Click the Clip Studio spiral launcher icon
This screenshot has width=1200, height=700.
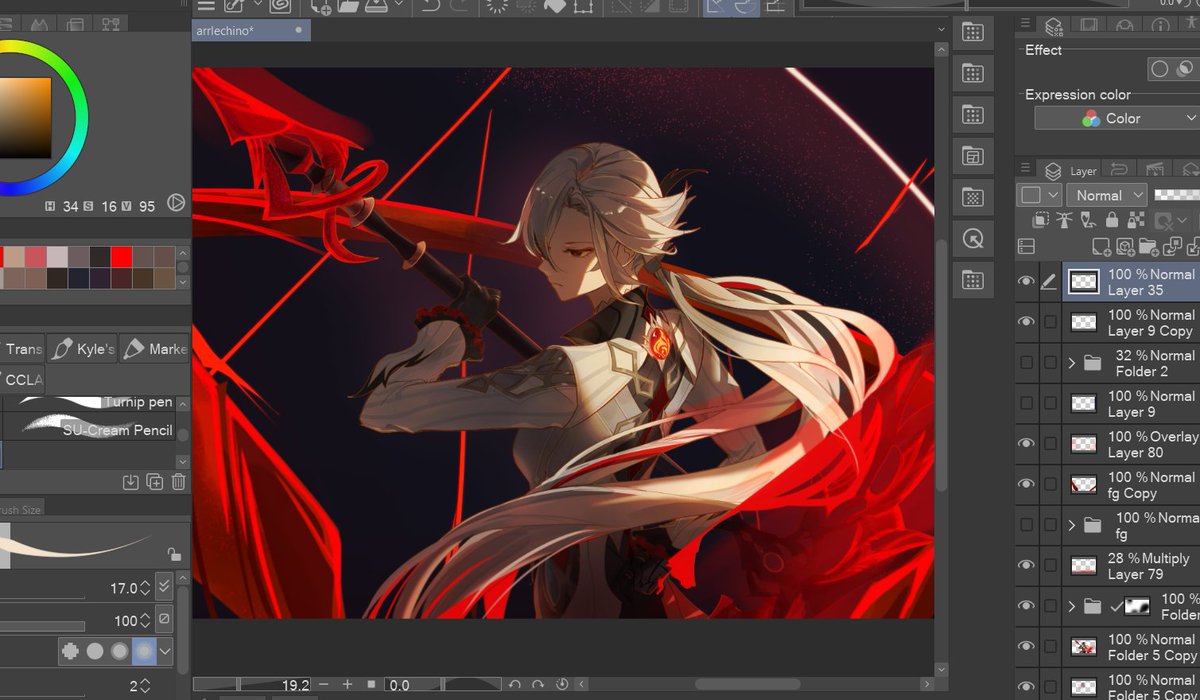tap(279, 5)
